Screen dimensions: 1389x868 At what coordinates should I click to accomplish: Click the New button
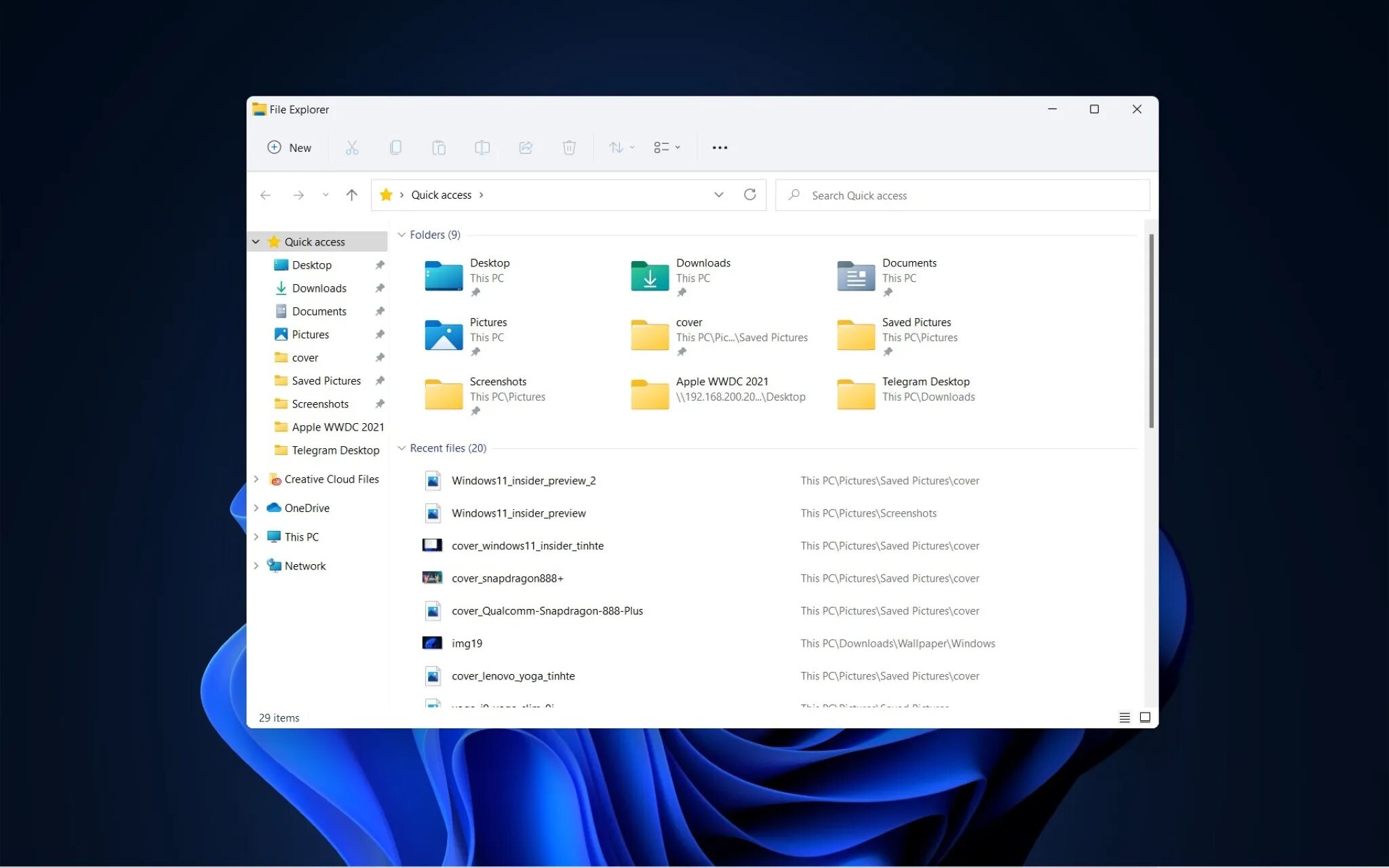290,147
